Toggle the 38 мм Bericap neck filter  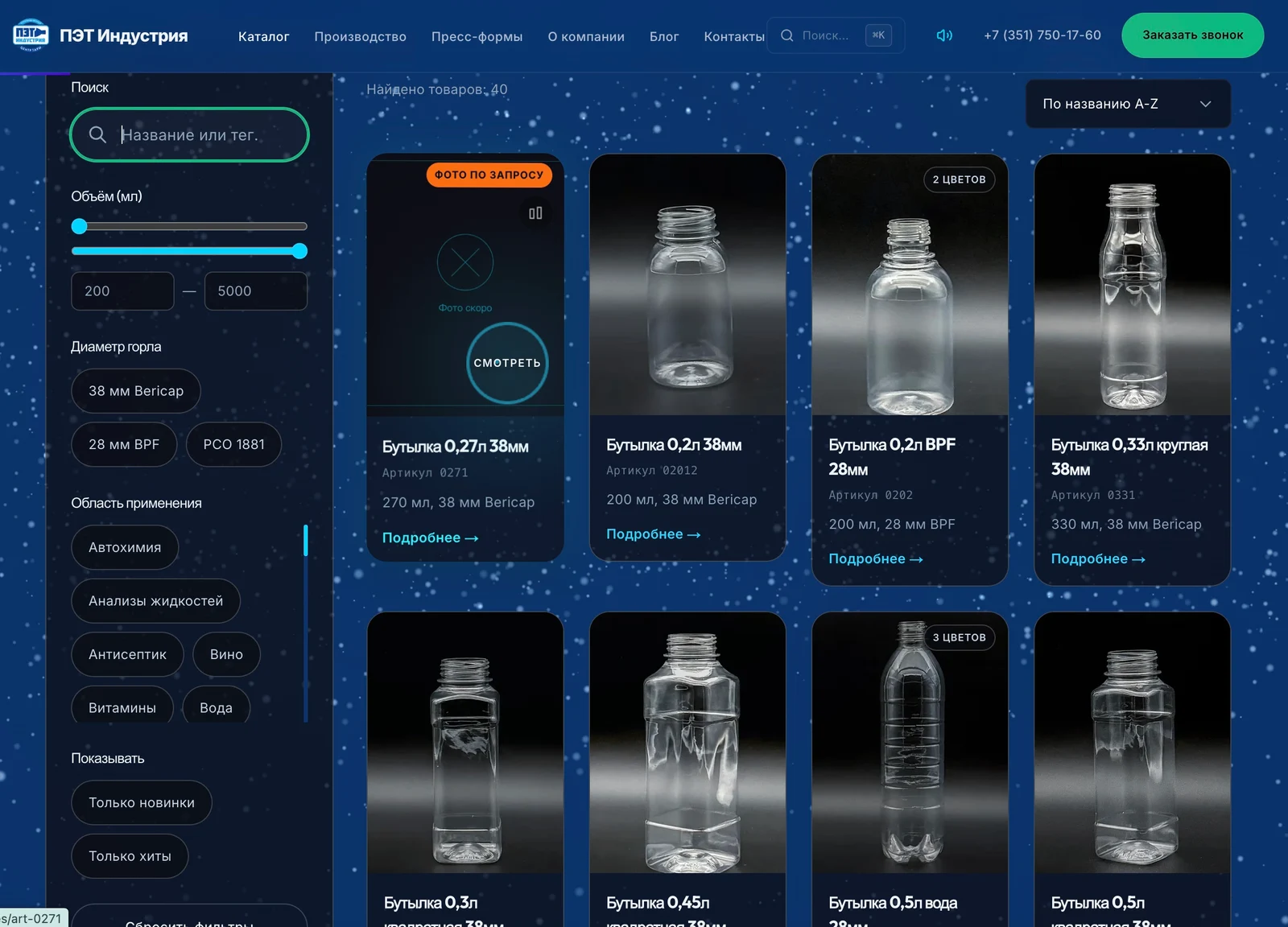[136, 391]
